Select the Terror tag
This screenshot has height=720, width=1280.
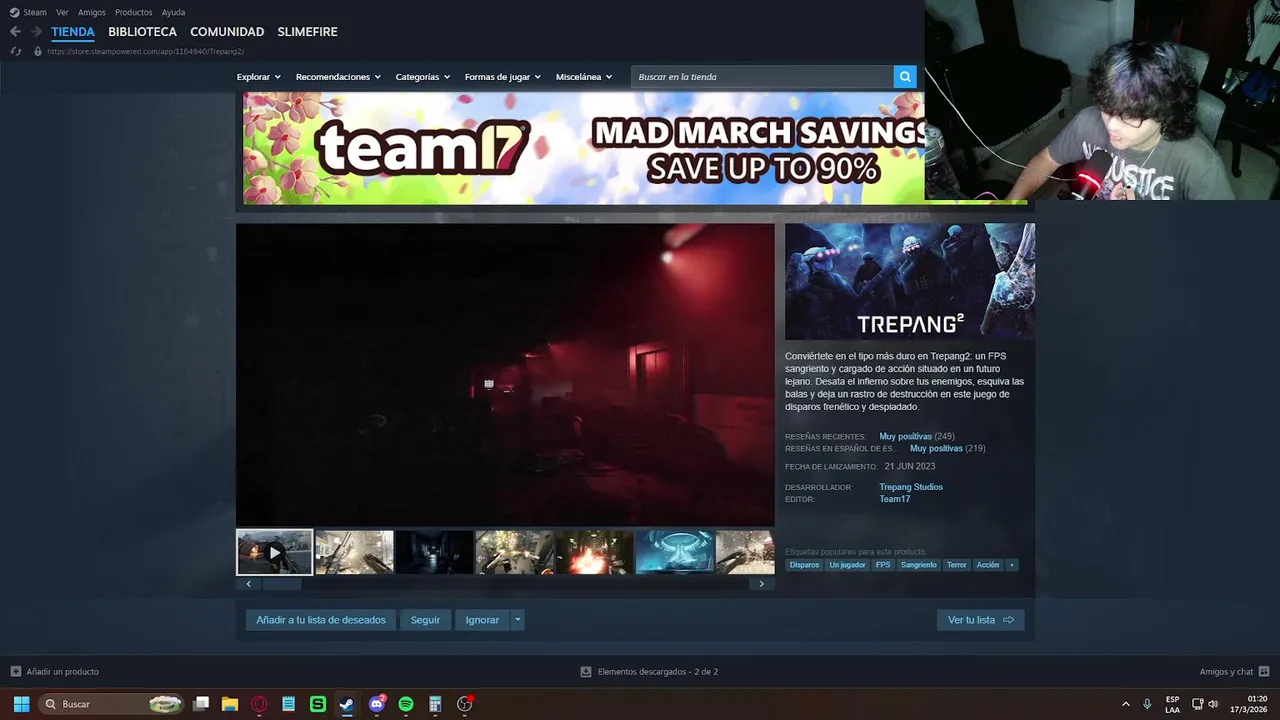click(x=957, y=565)
